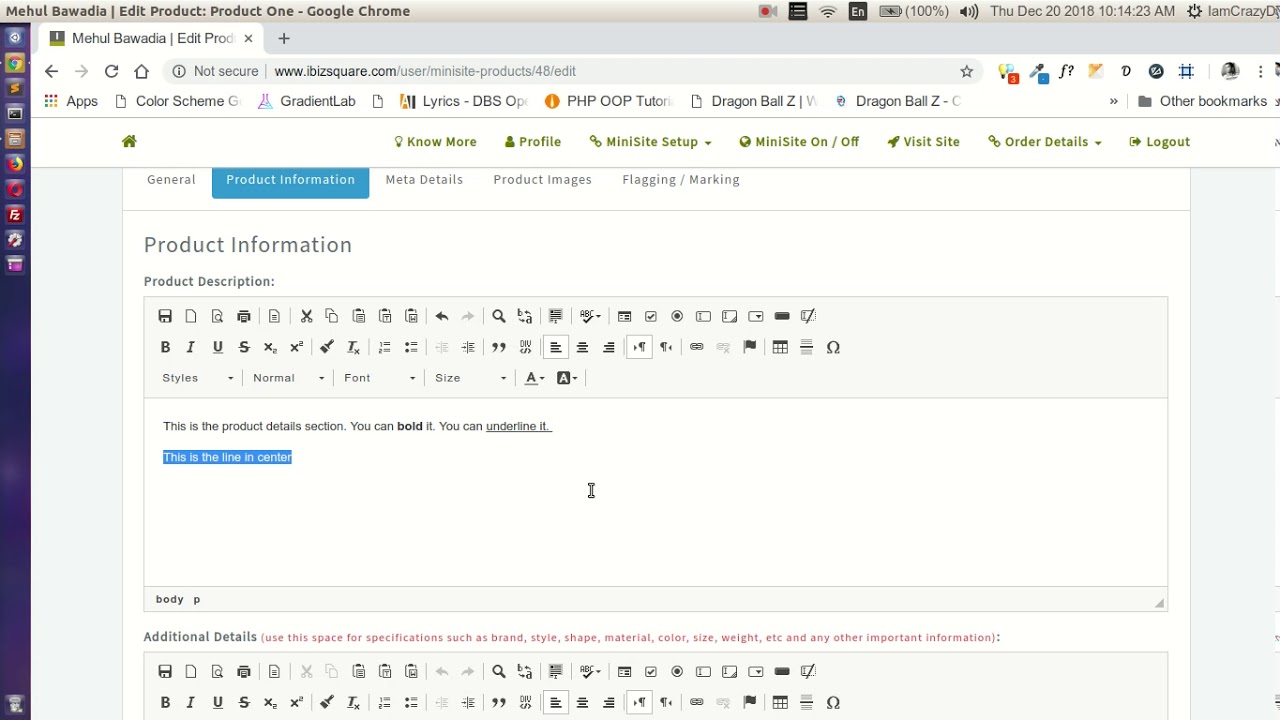This screenshot has height=720, width=1280.
Task: Open the Flagging / Marking tab
Action: [x=681, y=180]
